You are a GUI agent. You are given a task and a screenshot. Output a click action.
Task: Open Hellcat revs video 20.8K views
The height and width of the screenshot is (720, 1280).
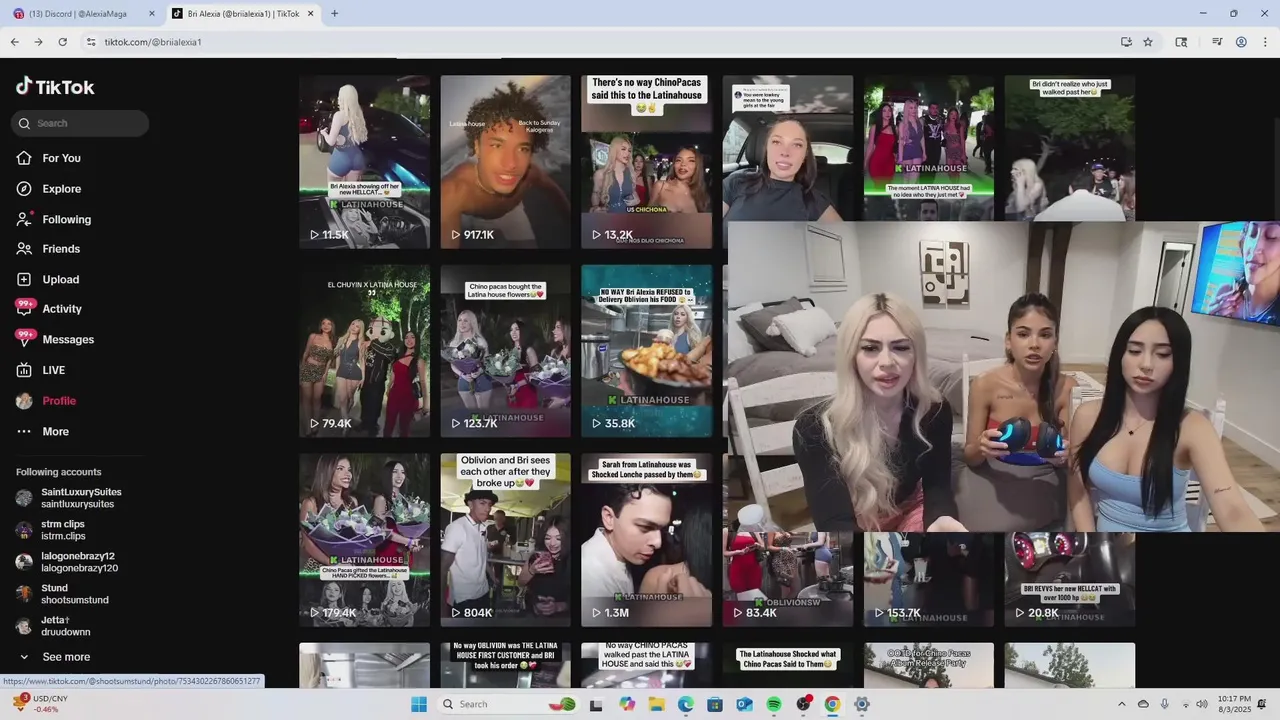1070,580
